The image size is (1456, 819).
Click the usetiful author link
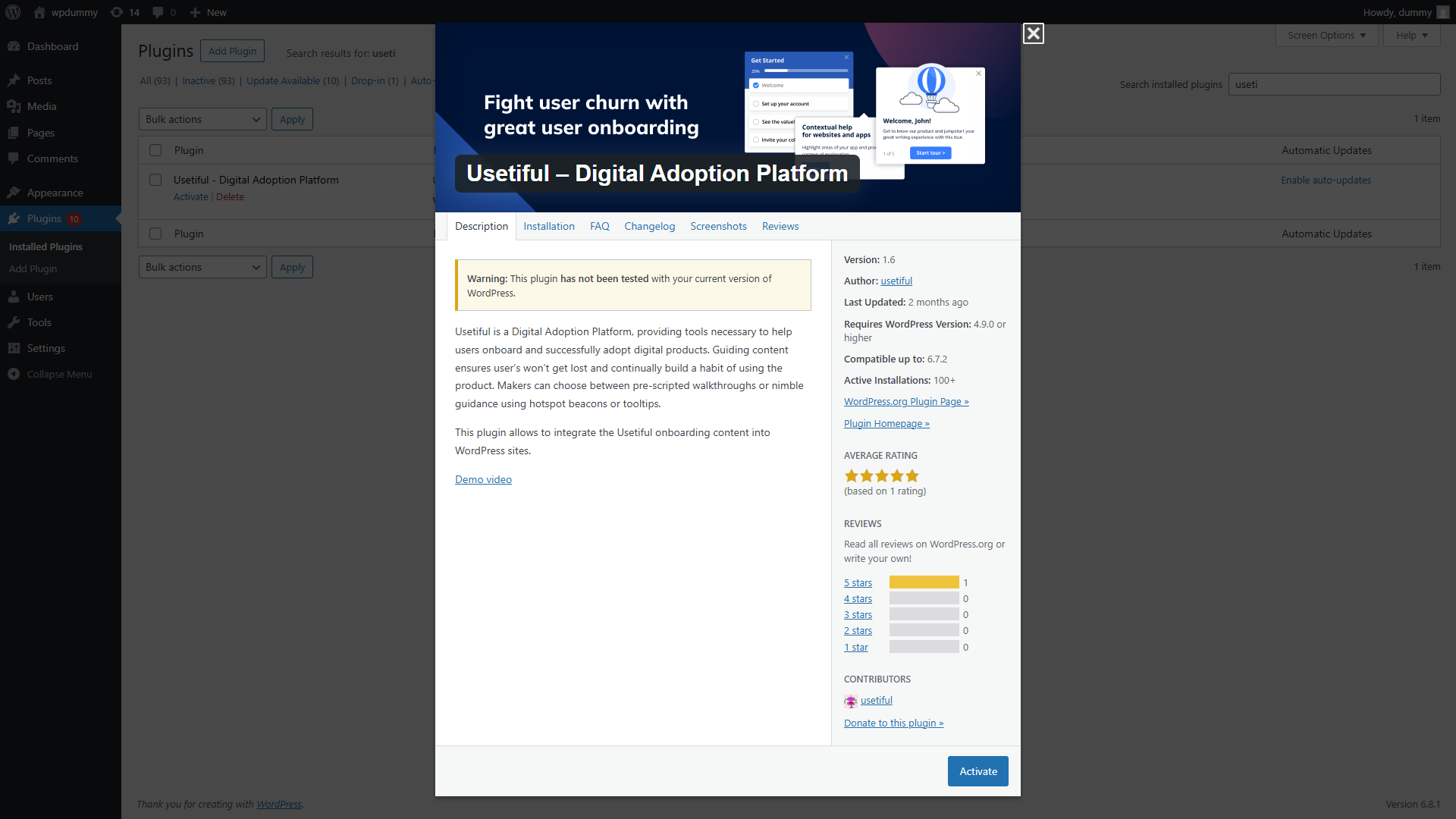click(896, 281)
